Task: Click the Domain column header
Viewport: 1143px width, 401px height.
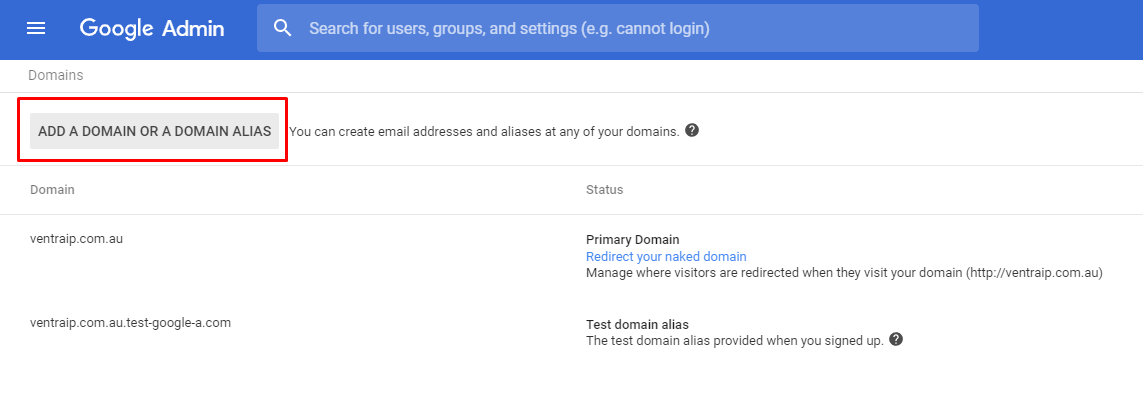Action: (52, 190)
